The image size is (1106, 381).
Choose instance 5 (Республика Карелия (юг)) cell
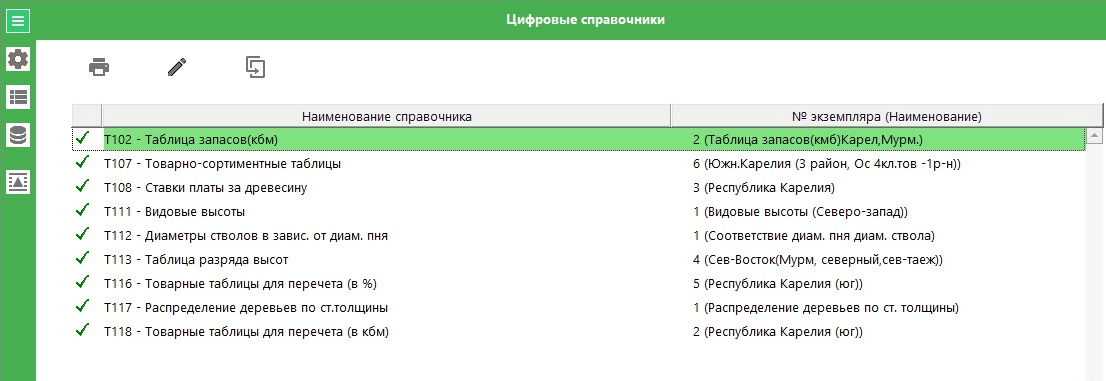(x=778, y=284)
